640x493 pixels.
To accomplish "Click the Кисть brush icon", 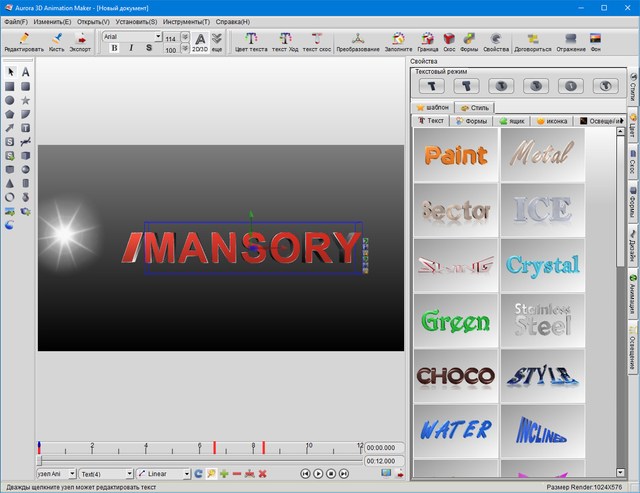I will click(56, 40).
